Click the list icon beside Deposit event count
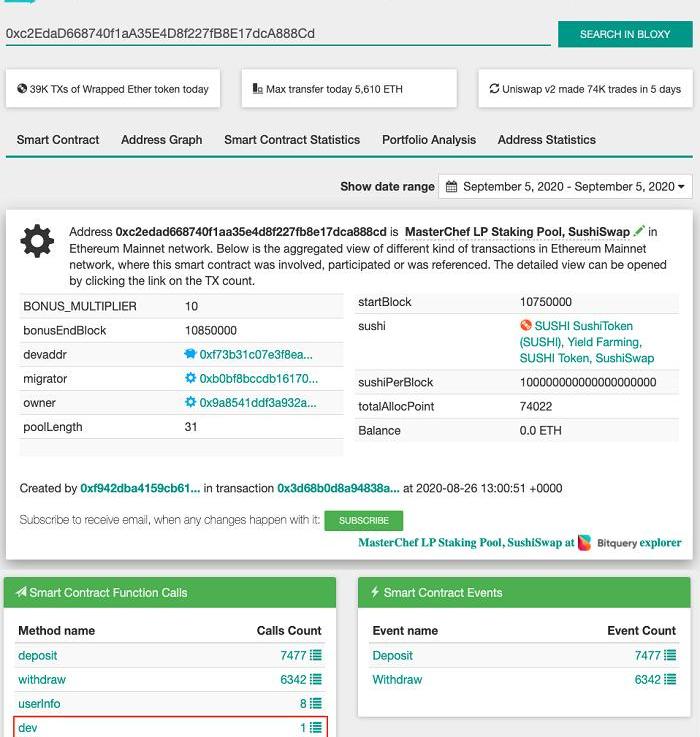Screen dimensions: 700x737 (669, 656)
